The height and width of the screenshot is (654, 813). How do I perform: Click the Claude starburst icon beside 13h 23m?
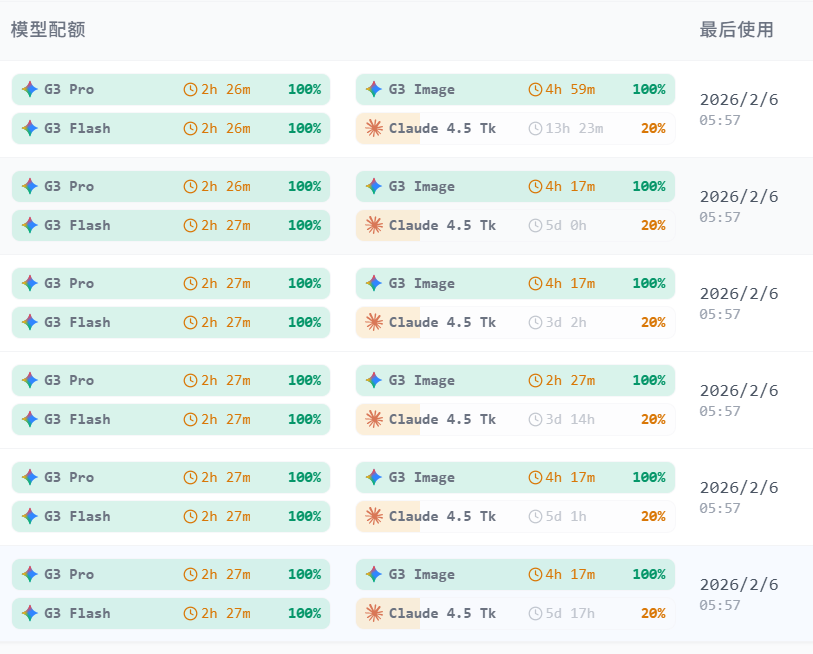374,128
